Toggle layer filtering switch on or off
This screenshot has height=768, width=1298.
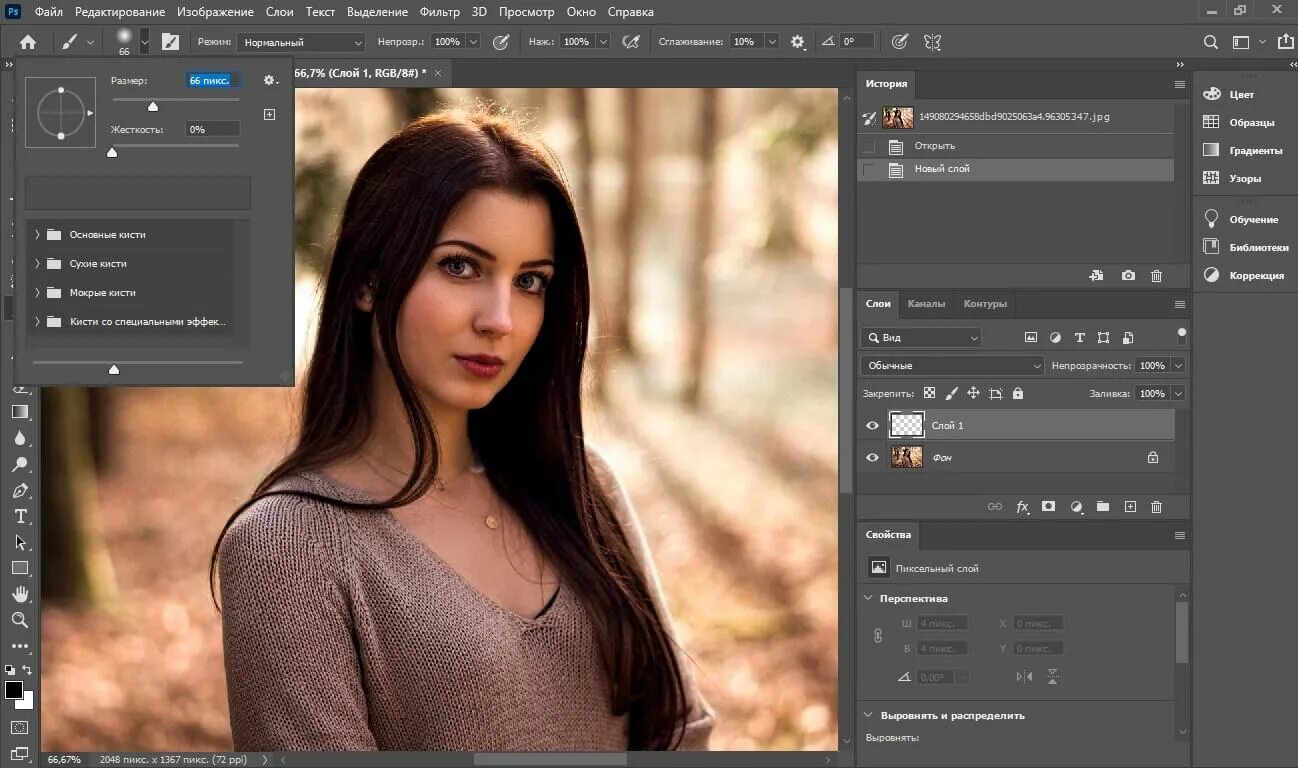click(x=1182, y=336)
